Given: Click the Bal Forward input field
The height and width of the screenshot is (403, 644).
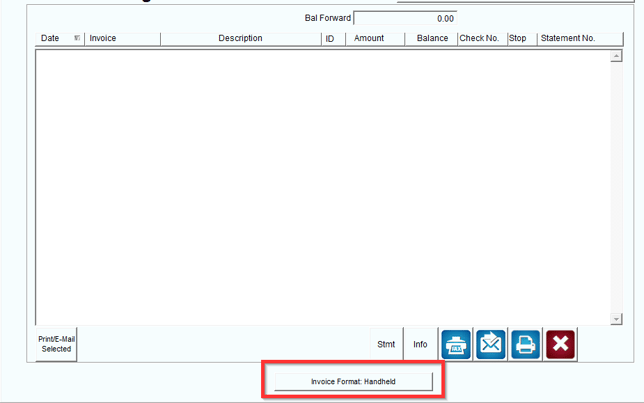Looking at the screenshot, I should tap(405, 18).
